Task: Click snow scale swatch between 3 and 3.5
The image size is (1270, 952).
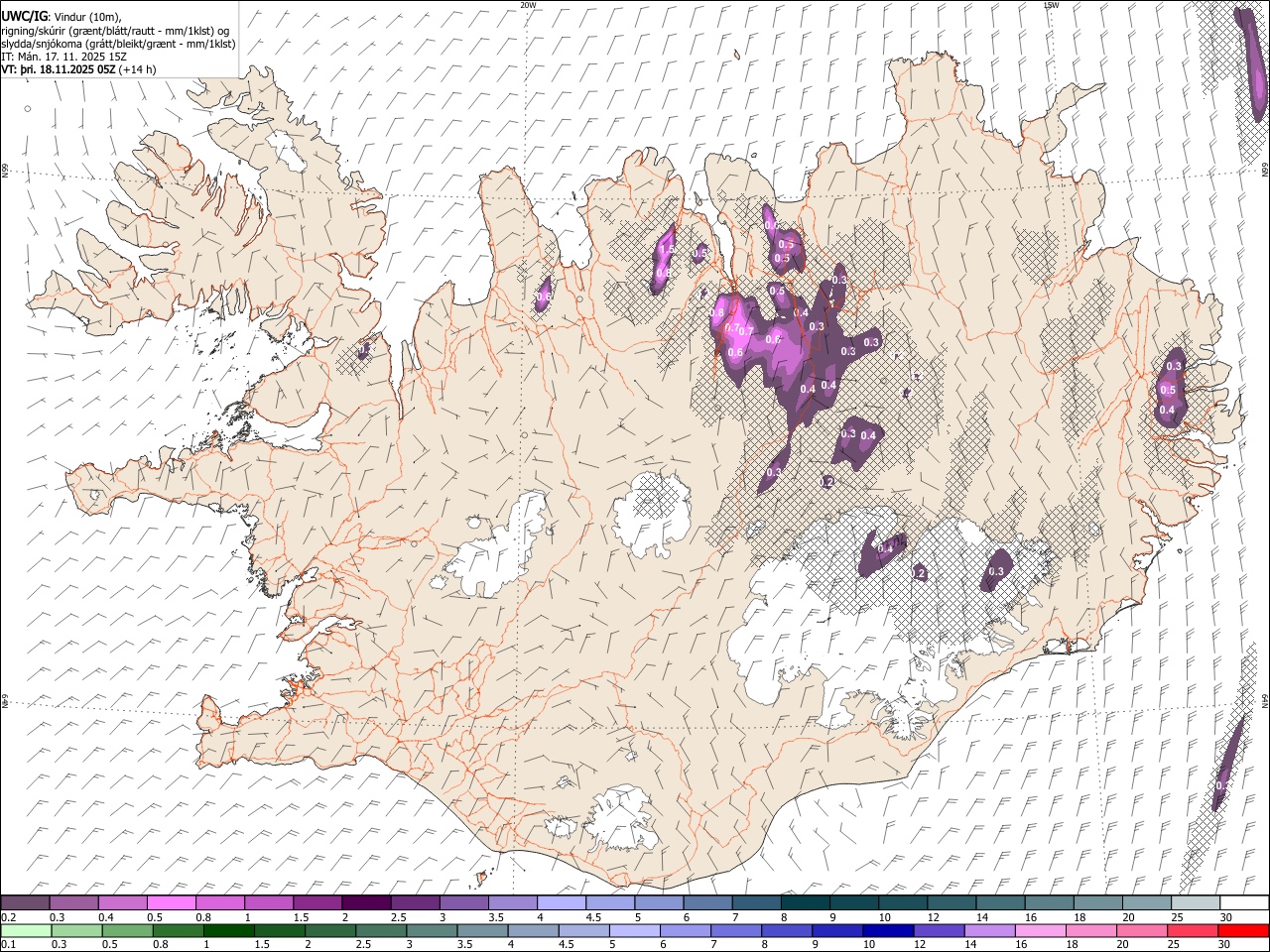Action: pos(464,902)
